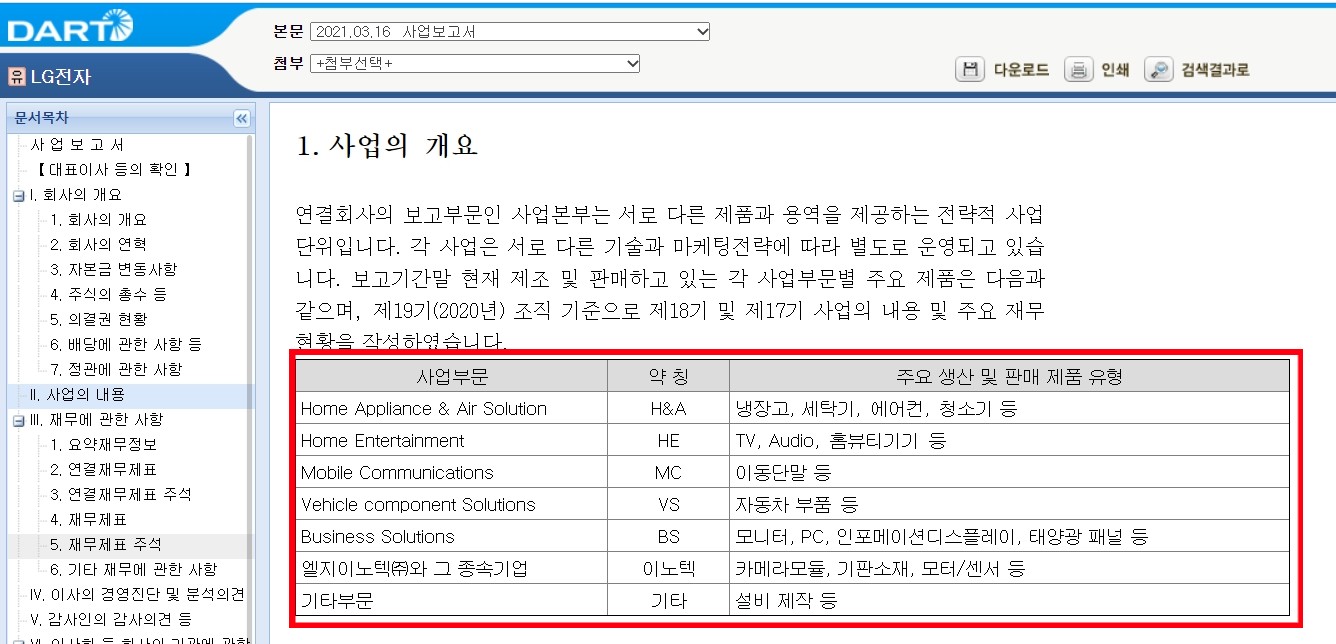The height and width of the screenshot is (644, 1336).
Task: Click the BS abbreviation cell
Action: [668, 536]
